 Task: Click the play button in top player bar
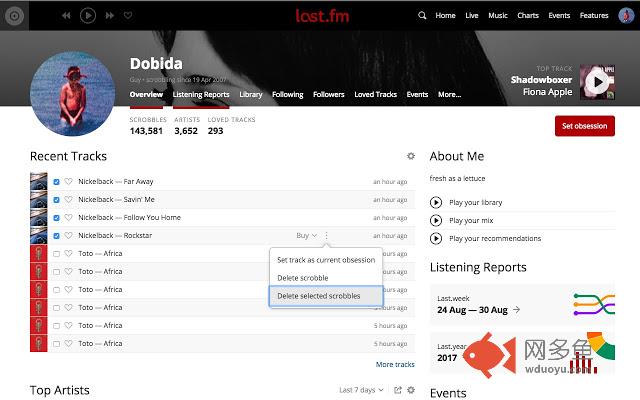pos(88,16)
